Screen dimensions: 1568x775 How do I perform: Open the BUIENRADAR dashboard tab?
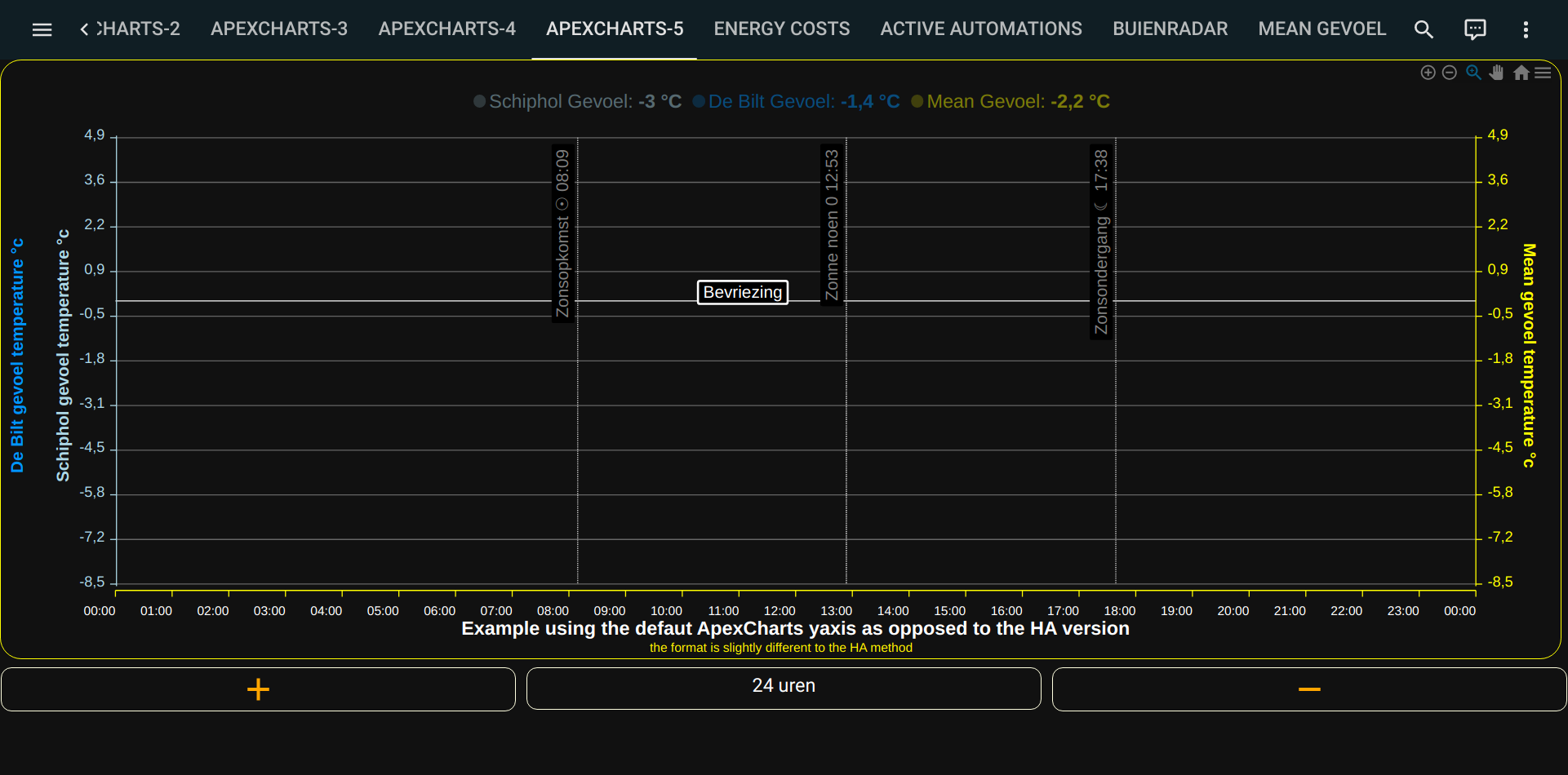(1170, 29)
